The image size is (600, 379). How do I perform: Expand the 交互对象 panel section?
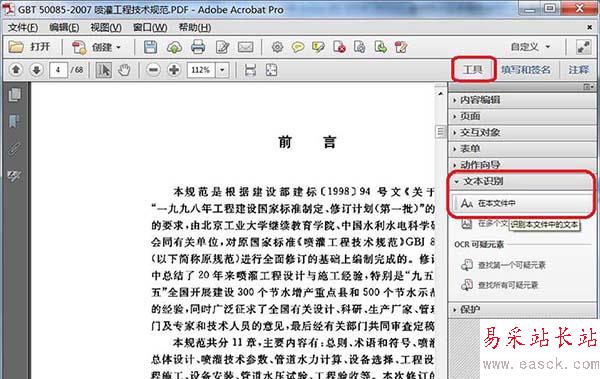coord(522,132)
